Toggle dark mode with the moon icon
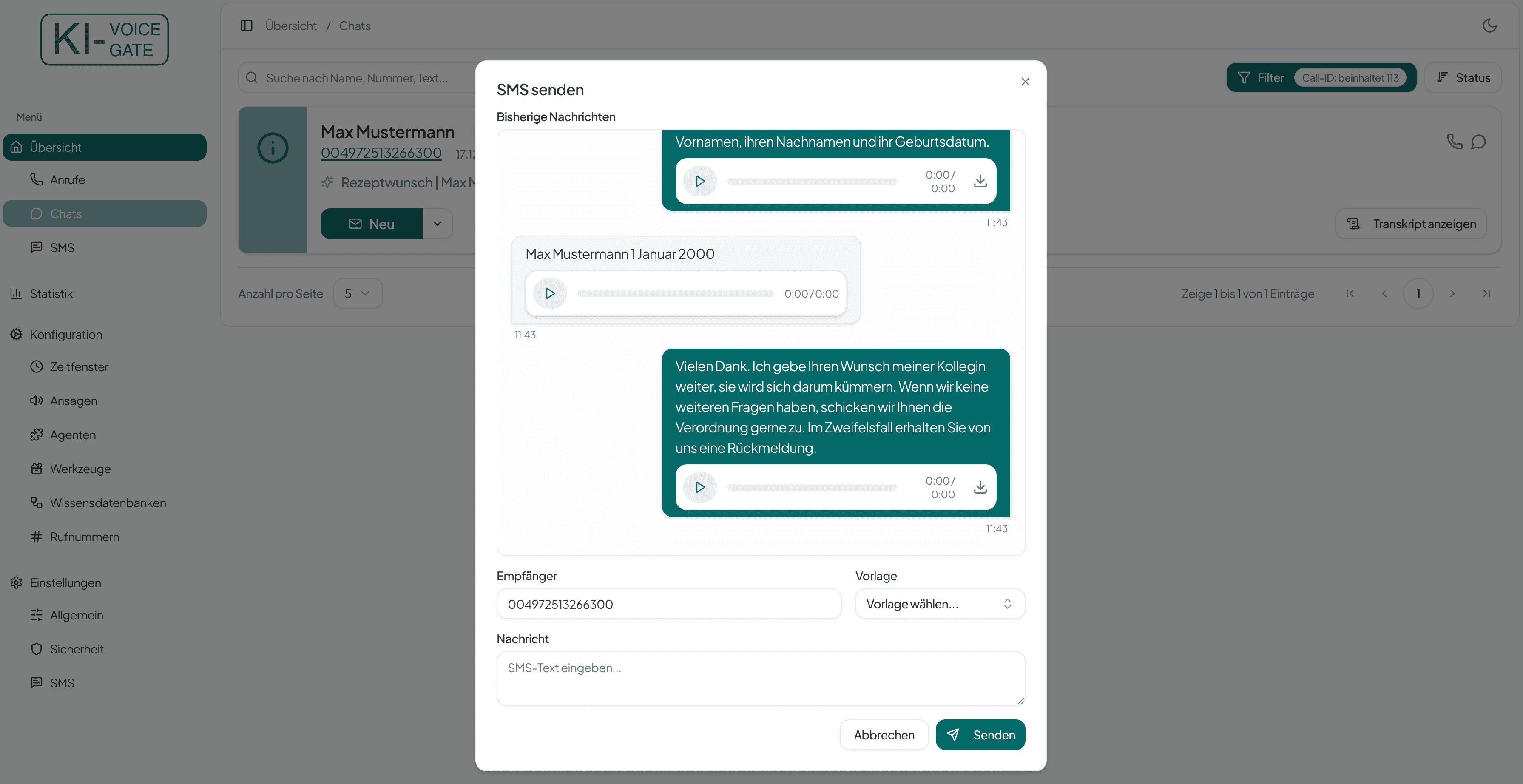Screen dimensions: 1523x784 [1490, 26]
